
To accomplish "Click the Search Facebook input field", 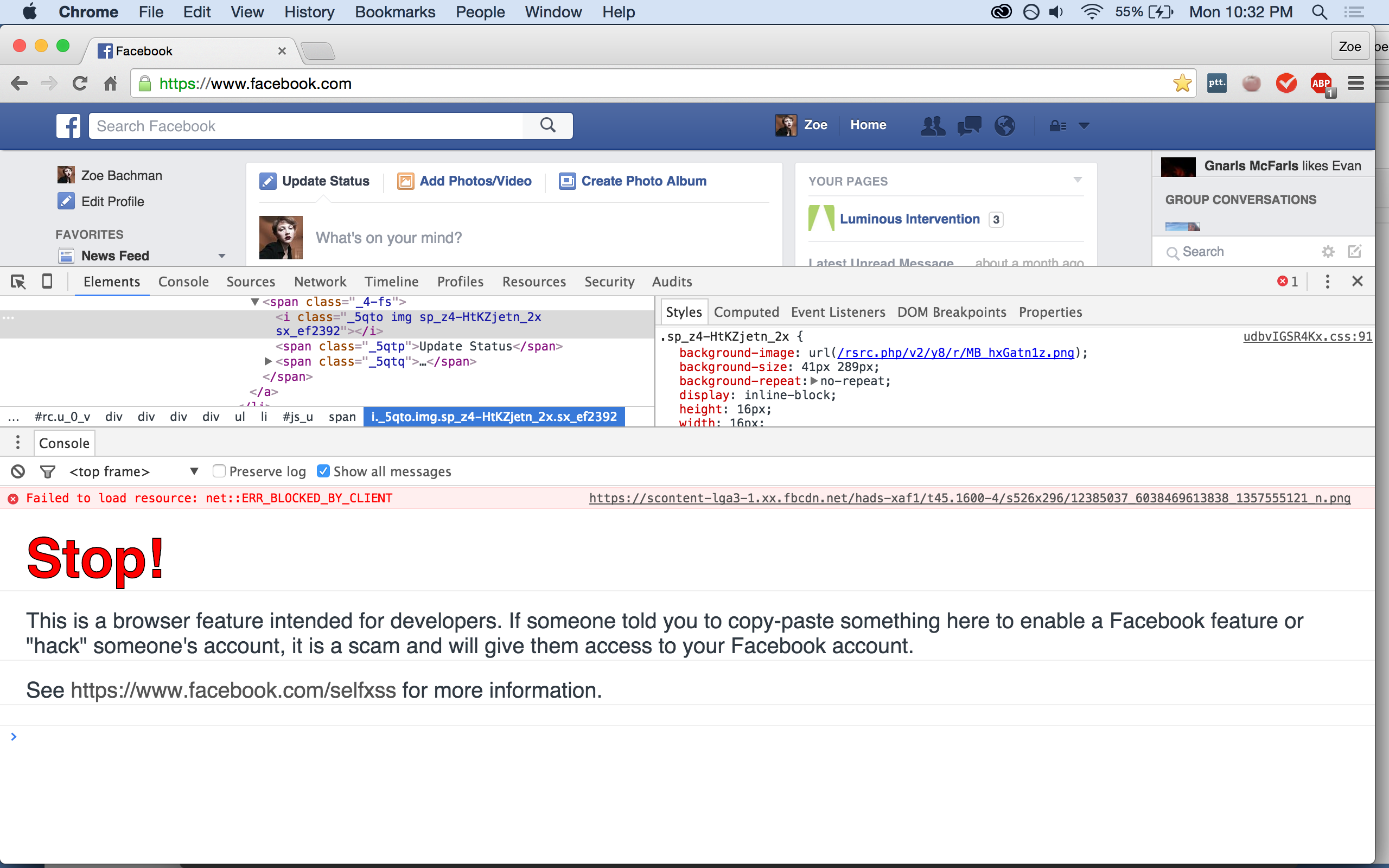I will (307, 126).
